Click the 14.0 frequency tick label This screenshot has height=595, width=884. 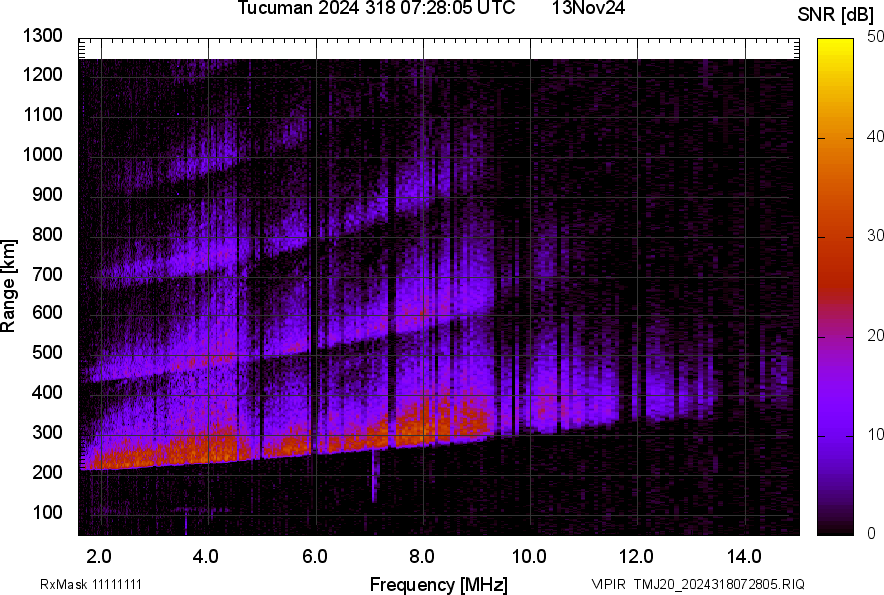click(745, 557)
